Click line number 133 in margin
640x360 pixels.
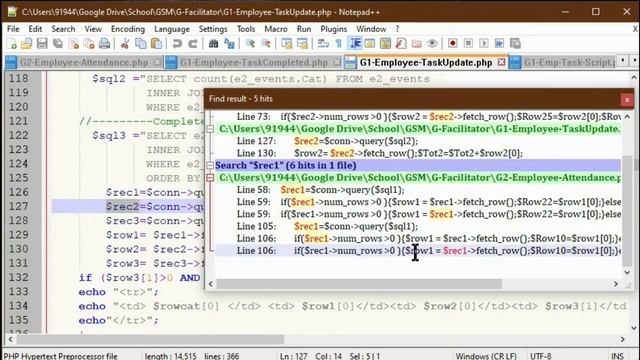[x=19, y=292]
